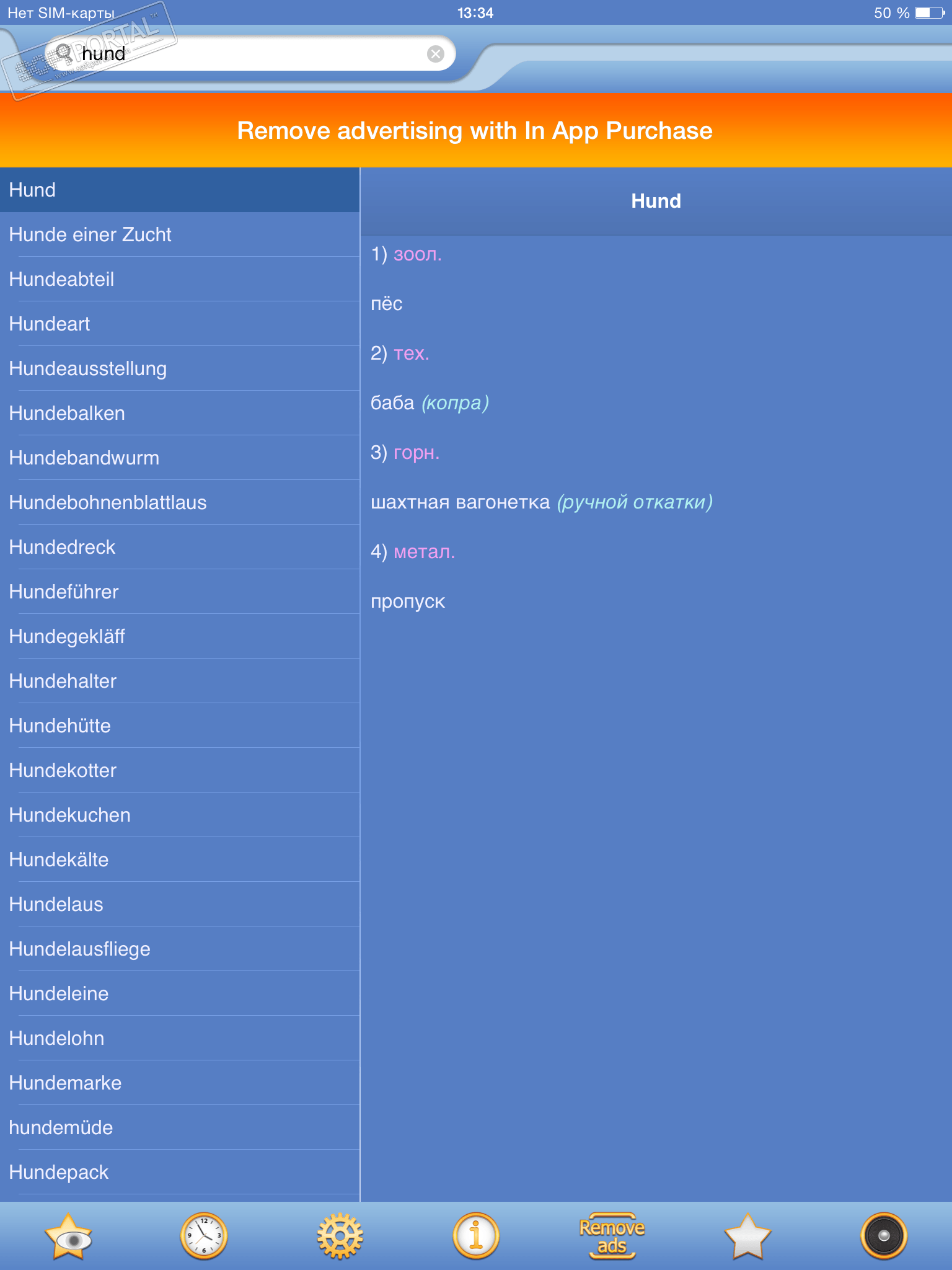Tap the translation пропуск
The height and width of the screenshot is (1270, 952).
[x=408, y=602]
